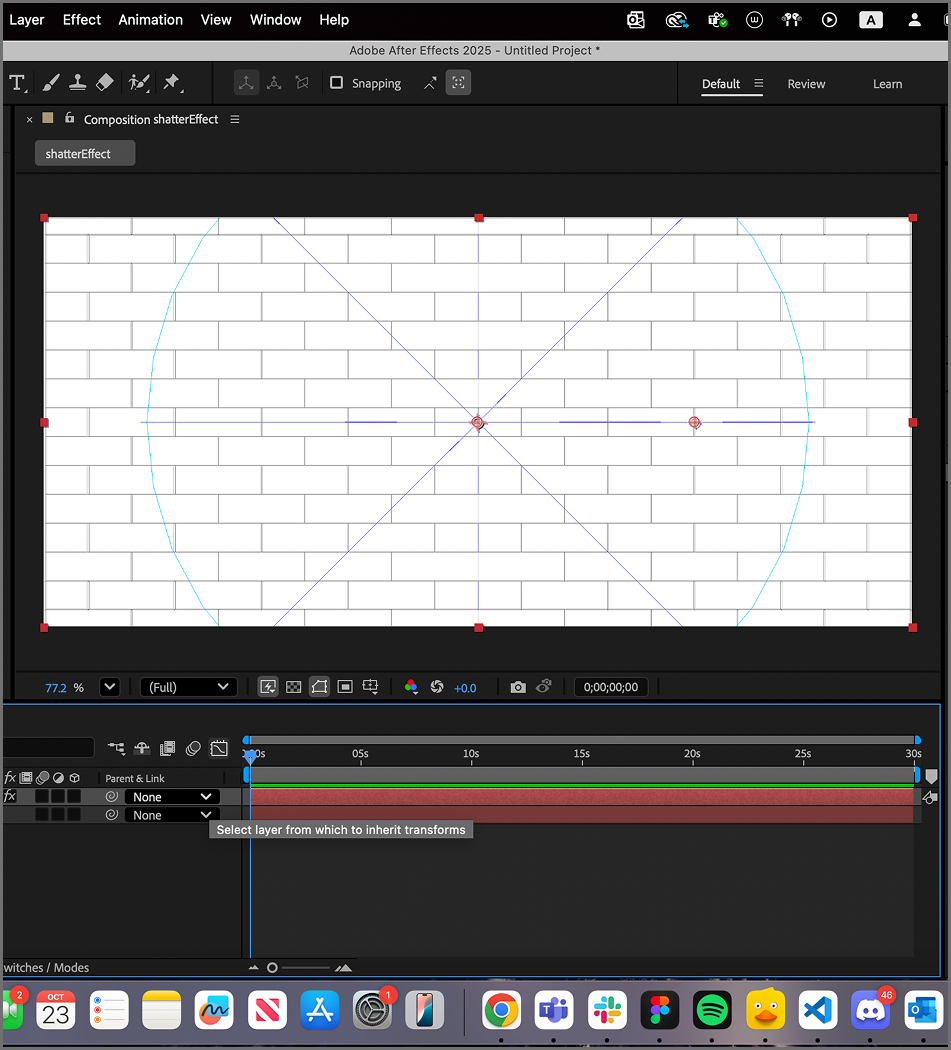Click the timeline zoom slider
This screenshot has width=951, height=1050.
(273, 967)
